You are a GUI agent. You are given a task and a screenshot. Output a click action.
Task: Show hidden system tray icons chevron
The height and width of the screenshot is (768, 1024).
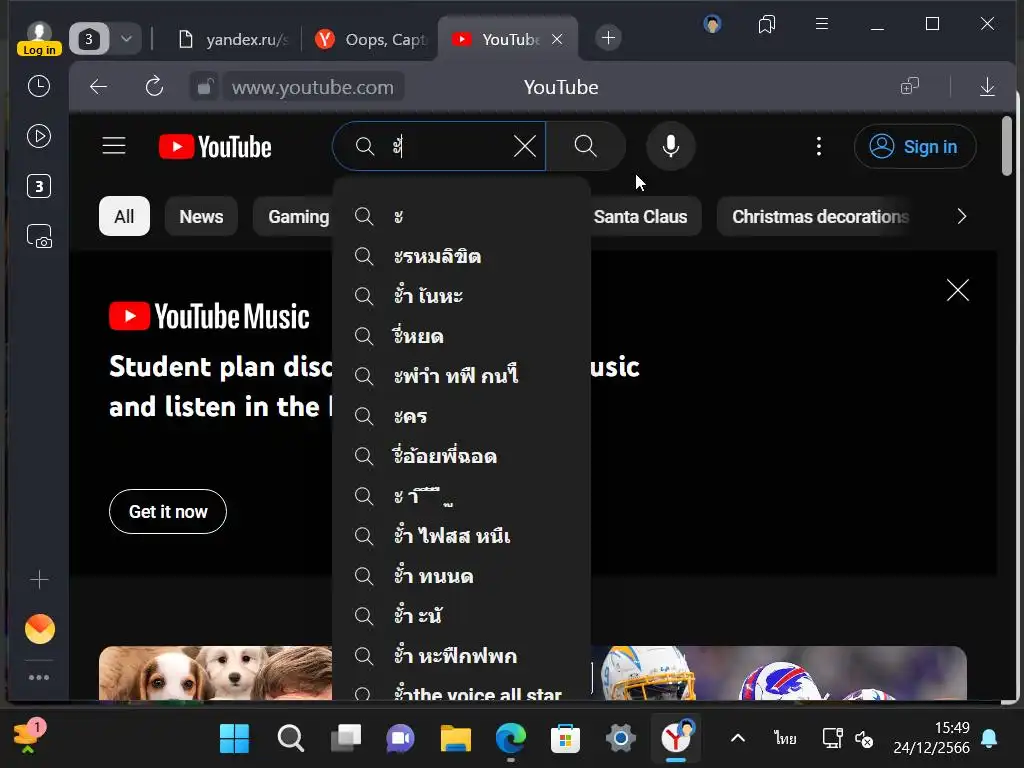[x=738, y=738]
